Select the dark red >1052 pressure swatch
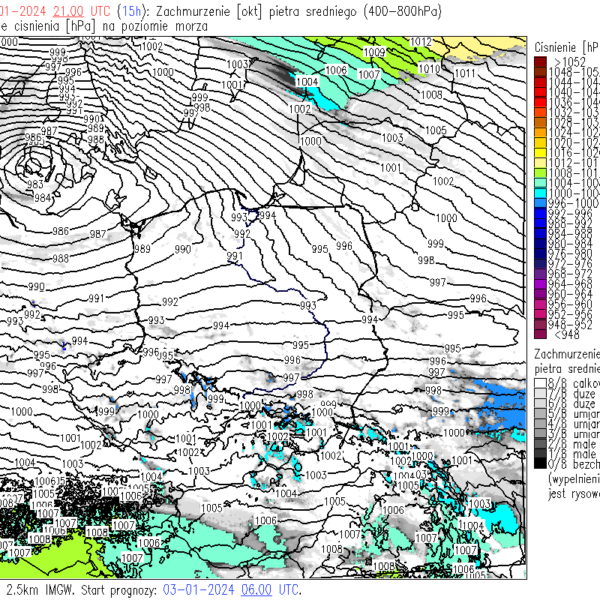600x600 pixels. click(x=540, y=62)
